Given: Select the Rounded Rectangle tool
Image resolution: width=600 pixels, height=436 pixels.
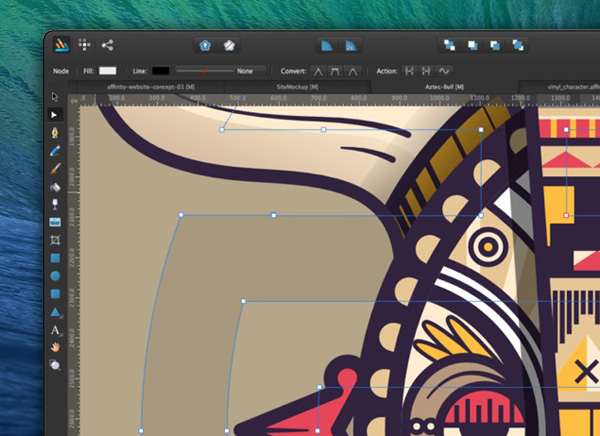Looking at the screenshot, I should [55, 294].
